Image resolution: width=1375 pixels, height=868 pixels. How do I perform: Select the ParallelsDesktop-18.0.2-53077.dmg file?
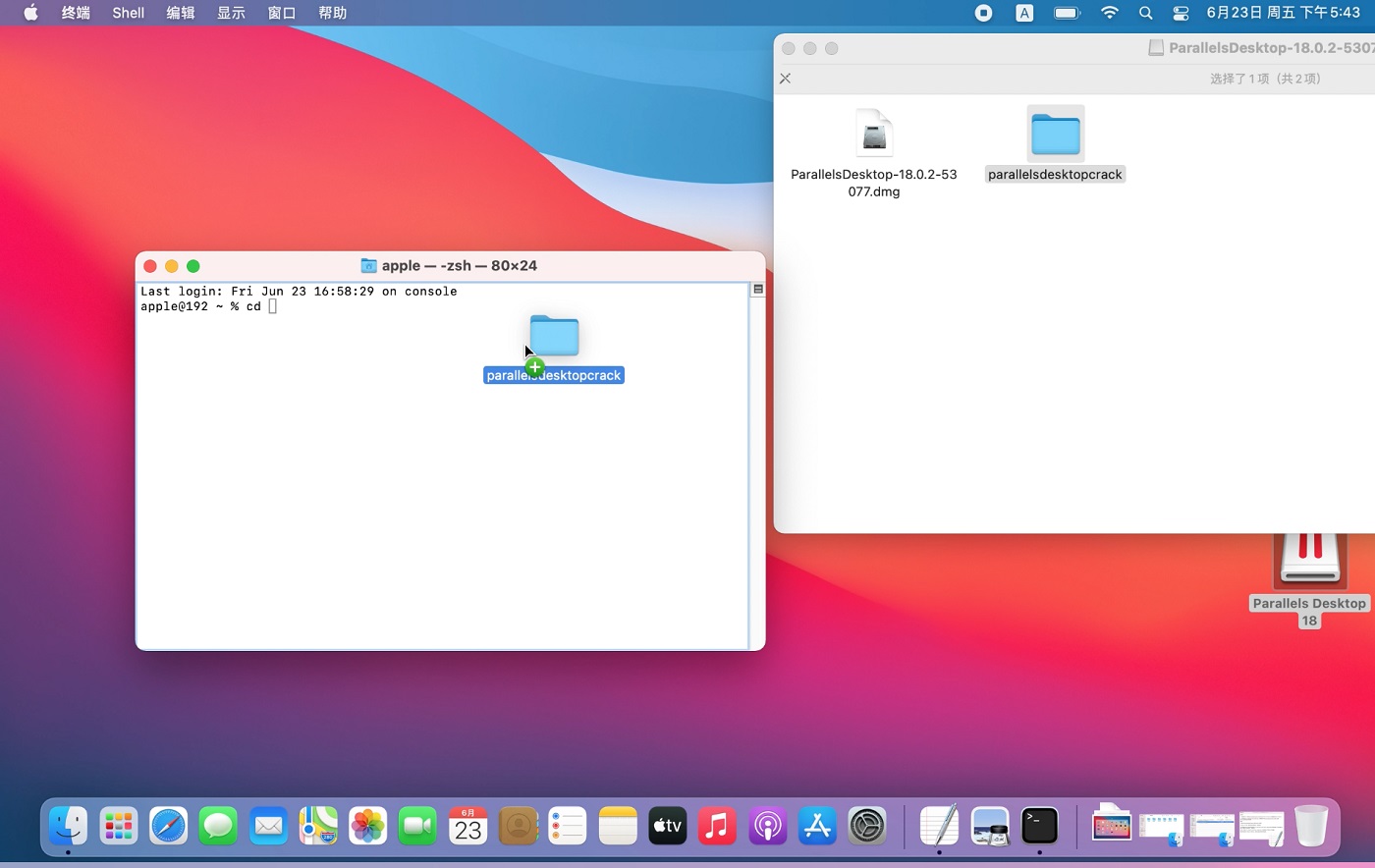(x=874, y=153)
